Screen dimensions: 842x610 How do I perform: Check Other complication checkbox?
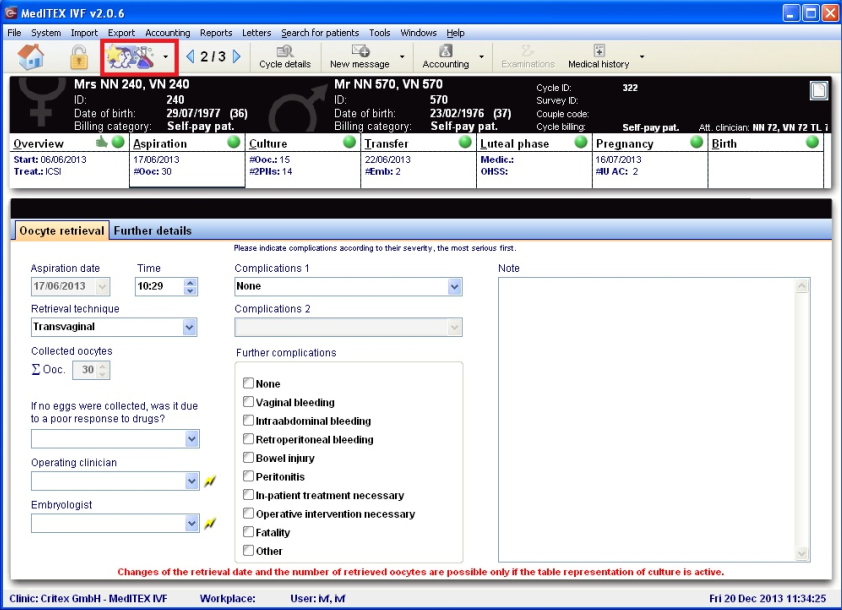248,550
